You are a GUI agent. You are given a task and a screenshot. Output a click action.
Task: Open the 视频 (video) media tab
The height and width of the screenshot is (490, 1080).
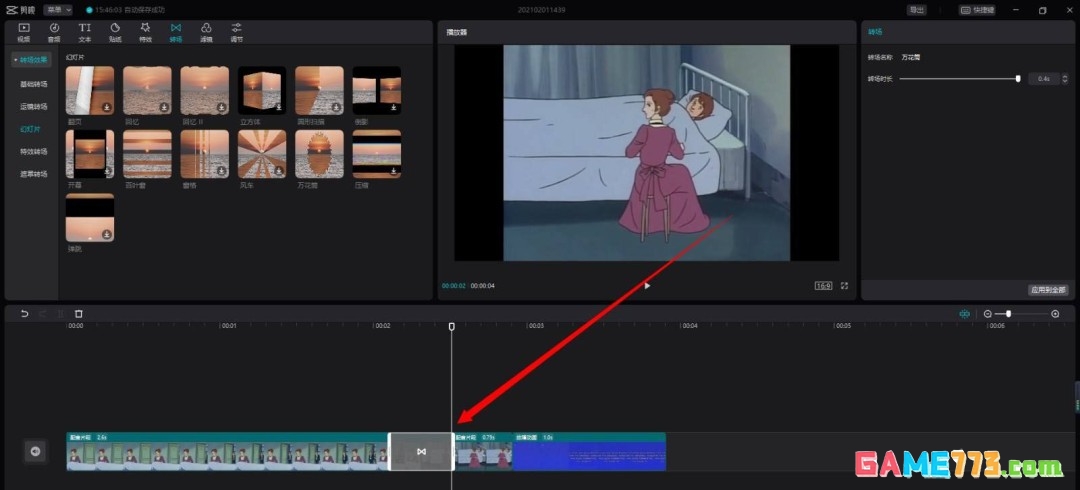point(23,32)
